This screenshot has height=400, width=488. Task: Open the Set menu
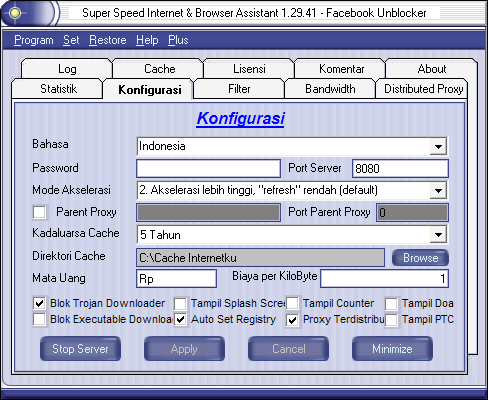(71, 40)
